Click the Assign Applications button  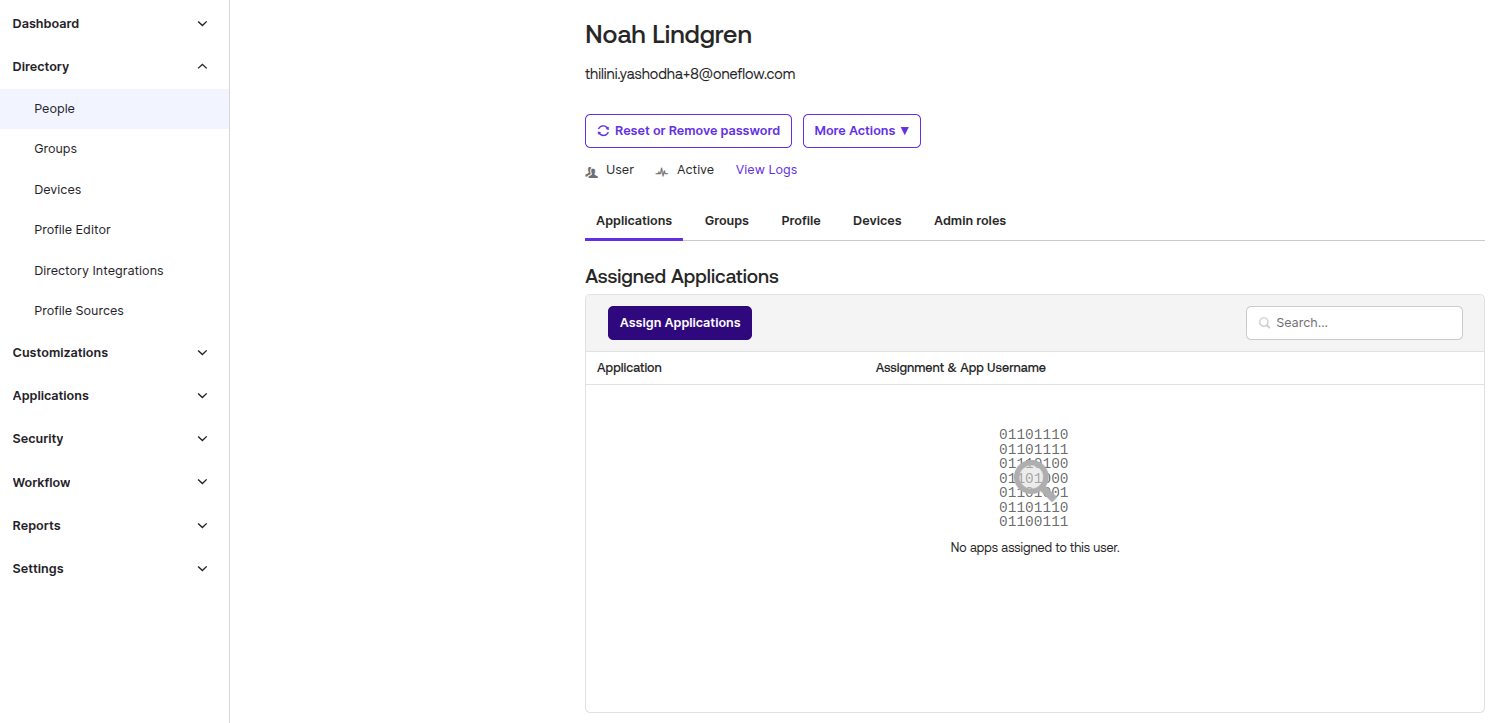(x=680, y=323)
